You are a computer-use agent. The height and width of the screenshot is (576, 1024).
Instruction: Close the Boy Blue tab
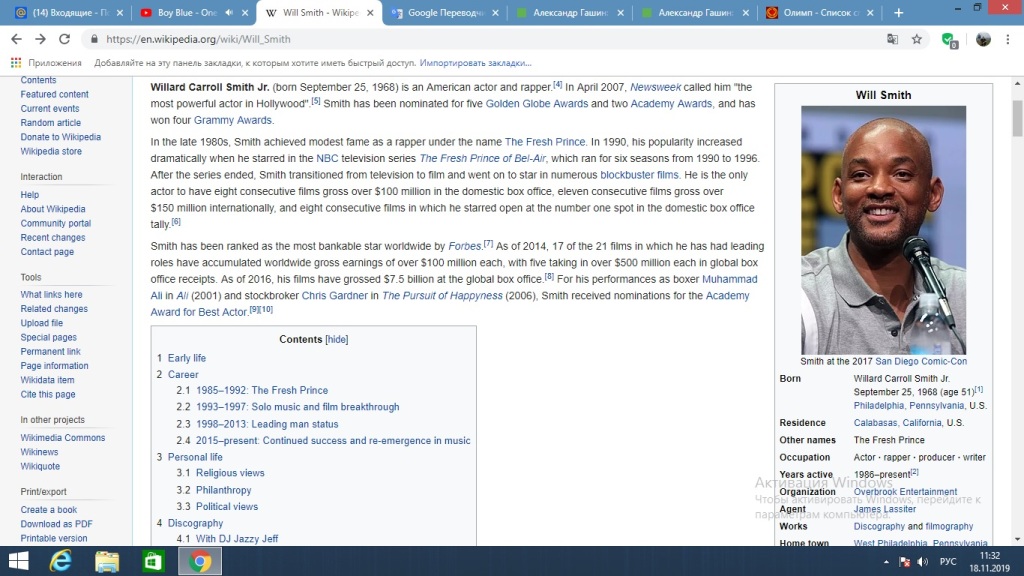coord(245,12)
